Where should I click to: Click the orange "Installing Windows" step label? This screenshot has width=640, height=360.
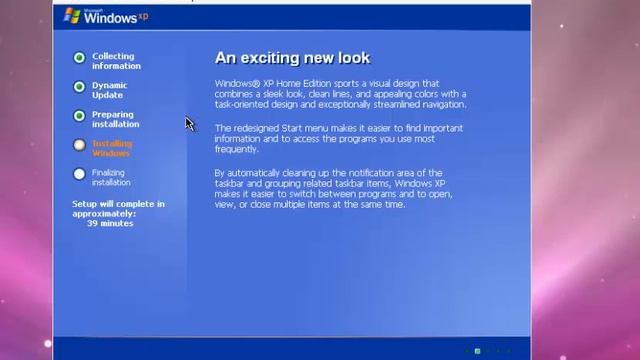click(x=112, y=148)
